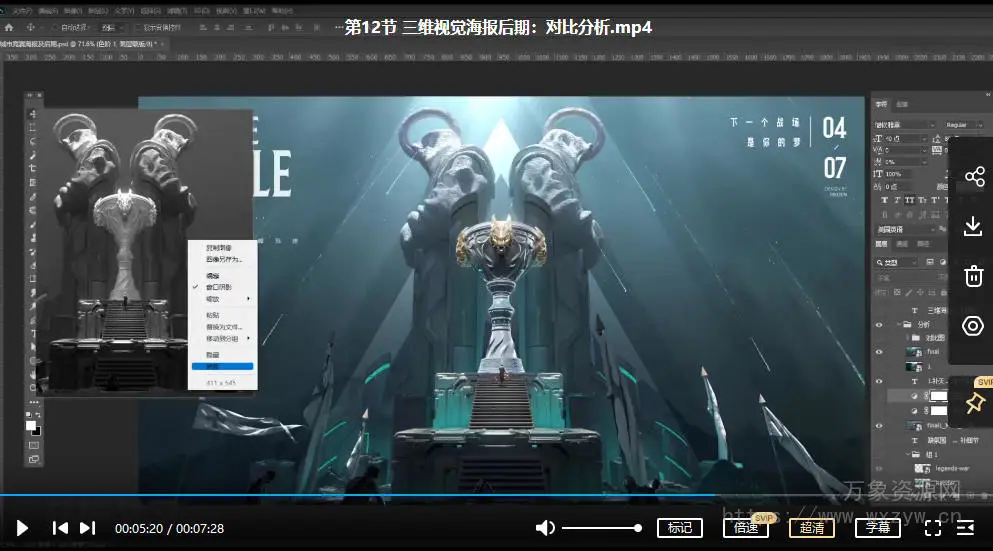The width and height of the screenshot is (993, 551).
Task: Toggle the checked 窗口阴影 menu option
Action: (220, 287)
